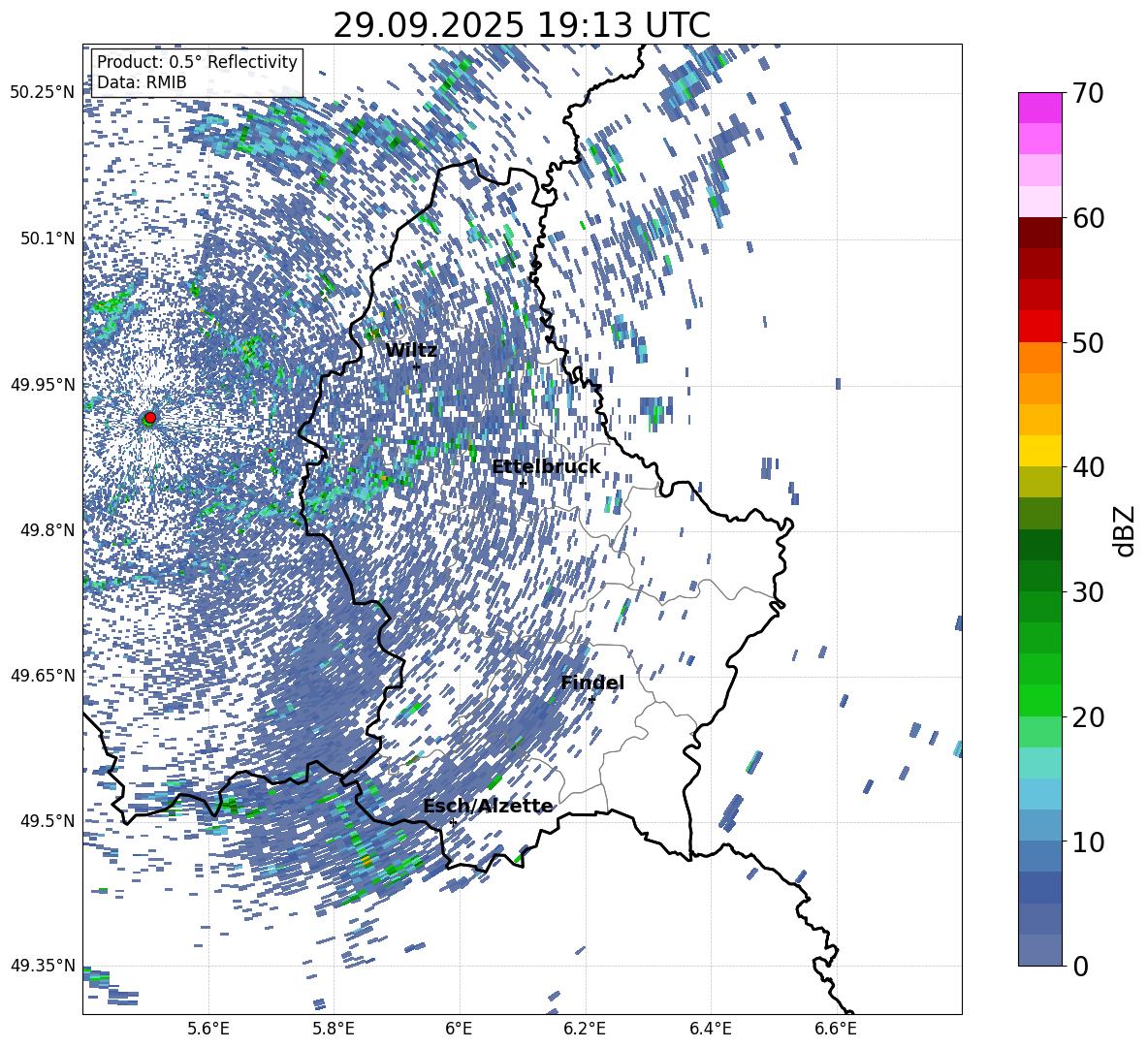Click the 5.8°E longitude label

[x=334, y=1029]
